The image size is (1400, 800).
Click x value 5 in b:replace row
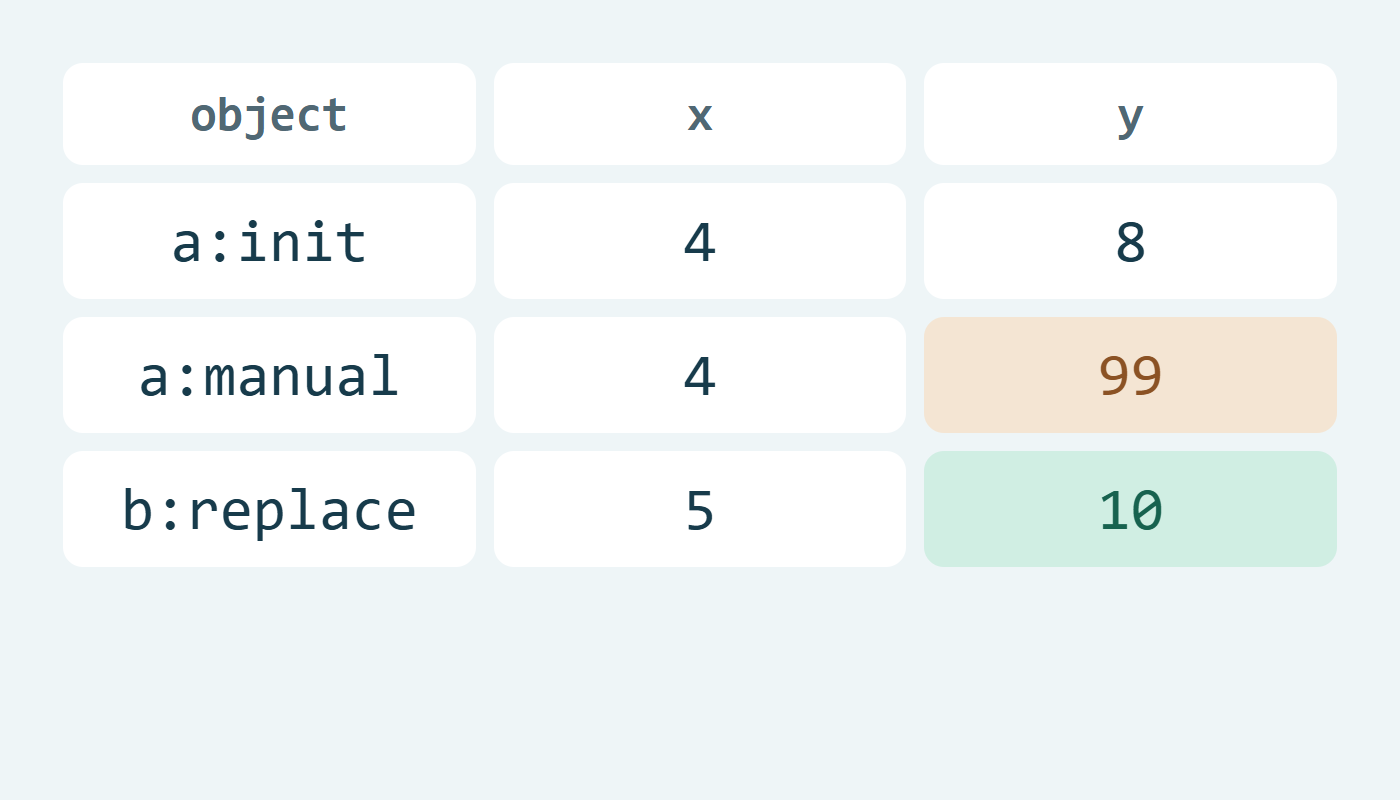pos(700,509)
